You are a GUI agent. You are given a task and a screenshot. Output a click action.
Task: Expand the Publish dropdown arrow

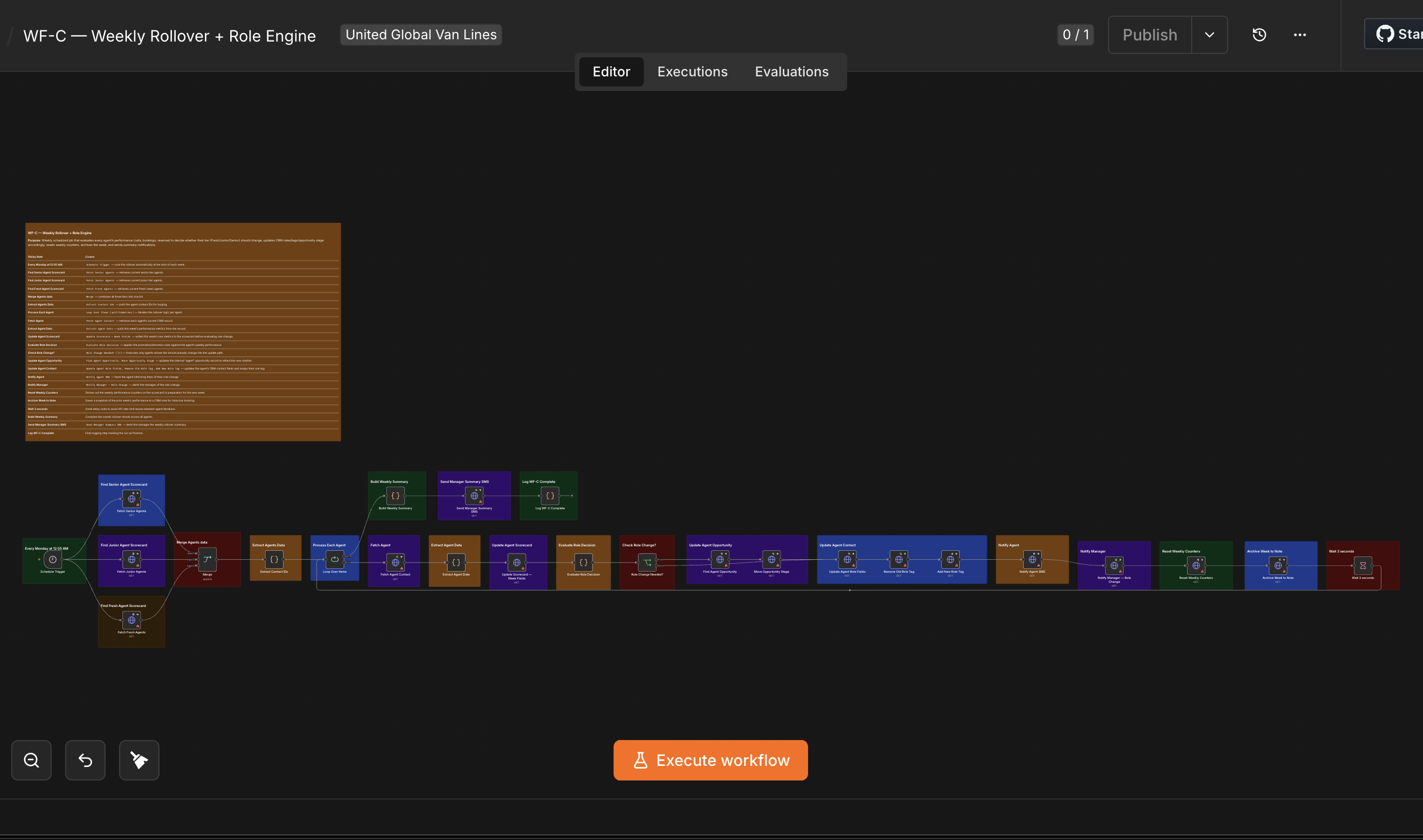1209,34
